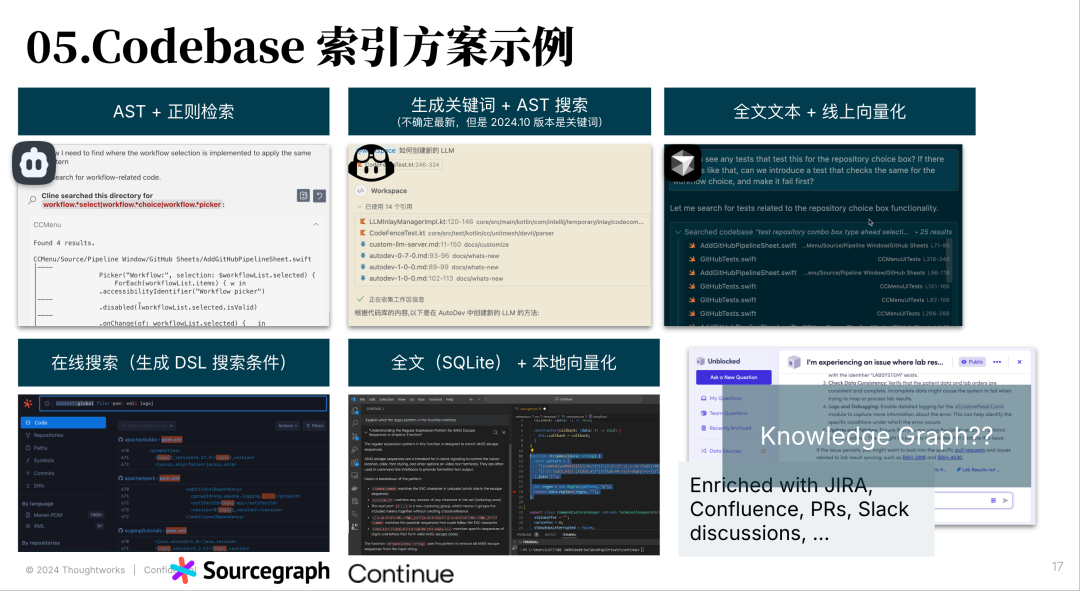Open Recently Archived in Unblocked sidebar
The image size is (1080, 591).
tap(726, 428)
